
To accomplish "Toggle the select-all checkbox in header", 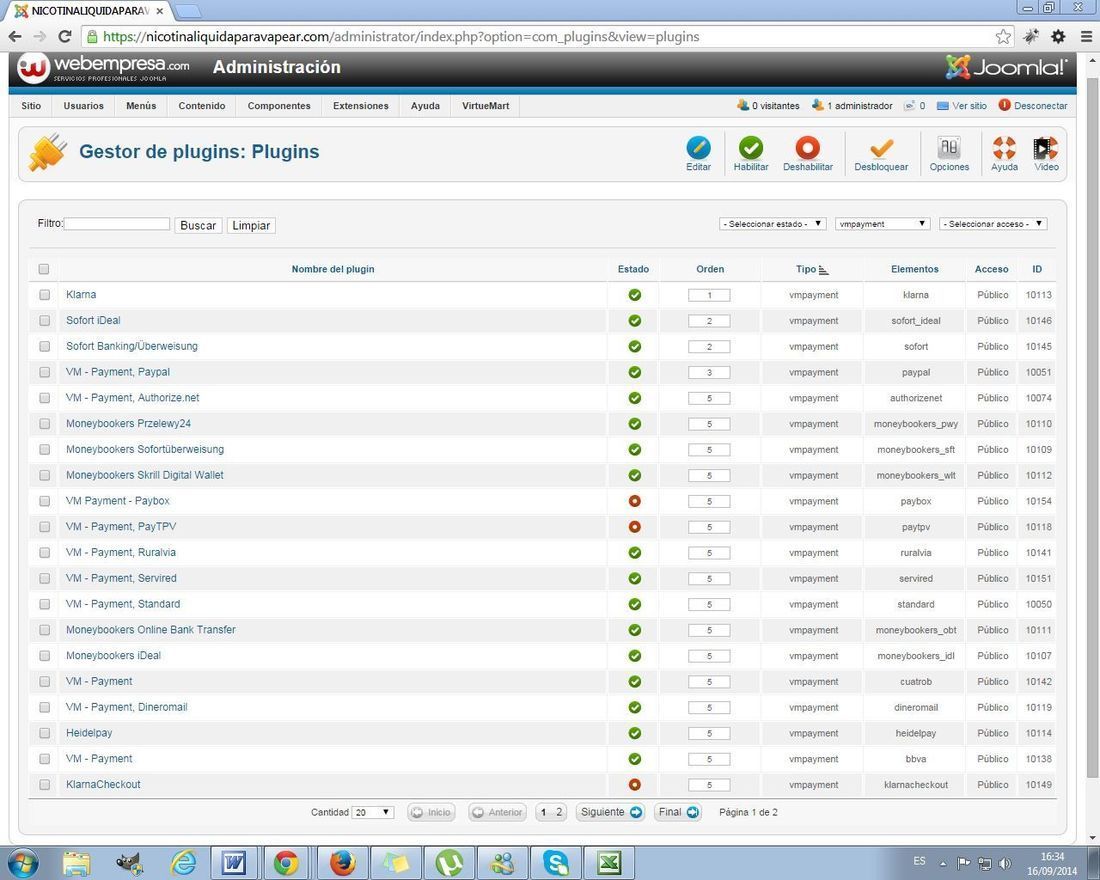I will 44,269.
